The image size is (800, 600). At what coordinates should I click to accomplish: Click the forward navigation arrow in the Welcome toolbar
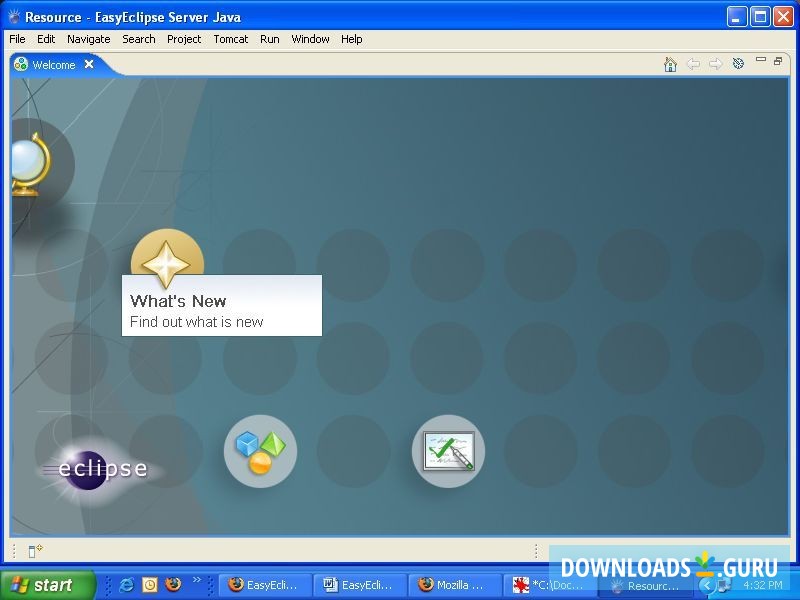[x=716, y=64]
